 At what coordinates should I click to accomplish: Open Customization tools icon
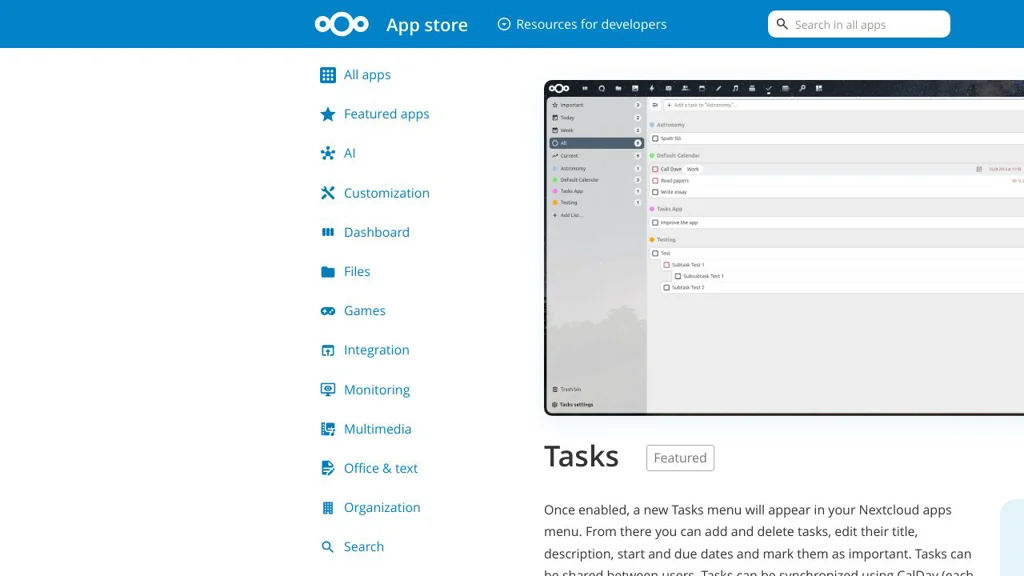pyautogui.click(x=328, y=193)
